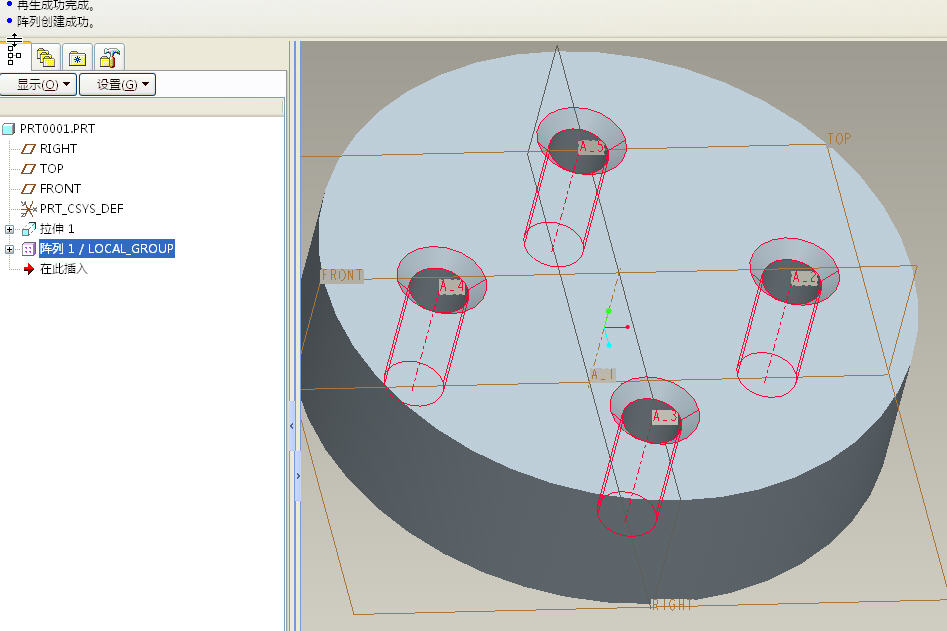Expand the 阵列 1 / LOCAL_GROUP node
This screenshot has height=631, width=947.
[x=9, y=249]
